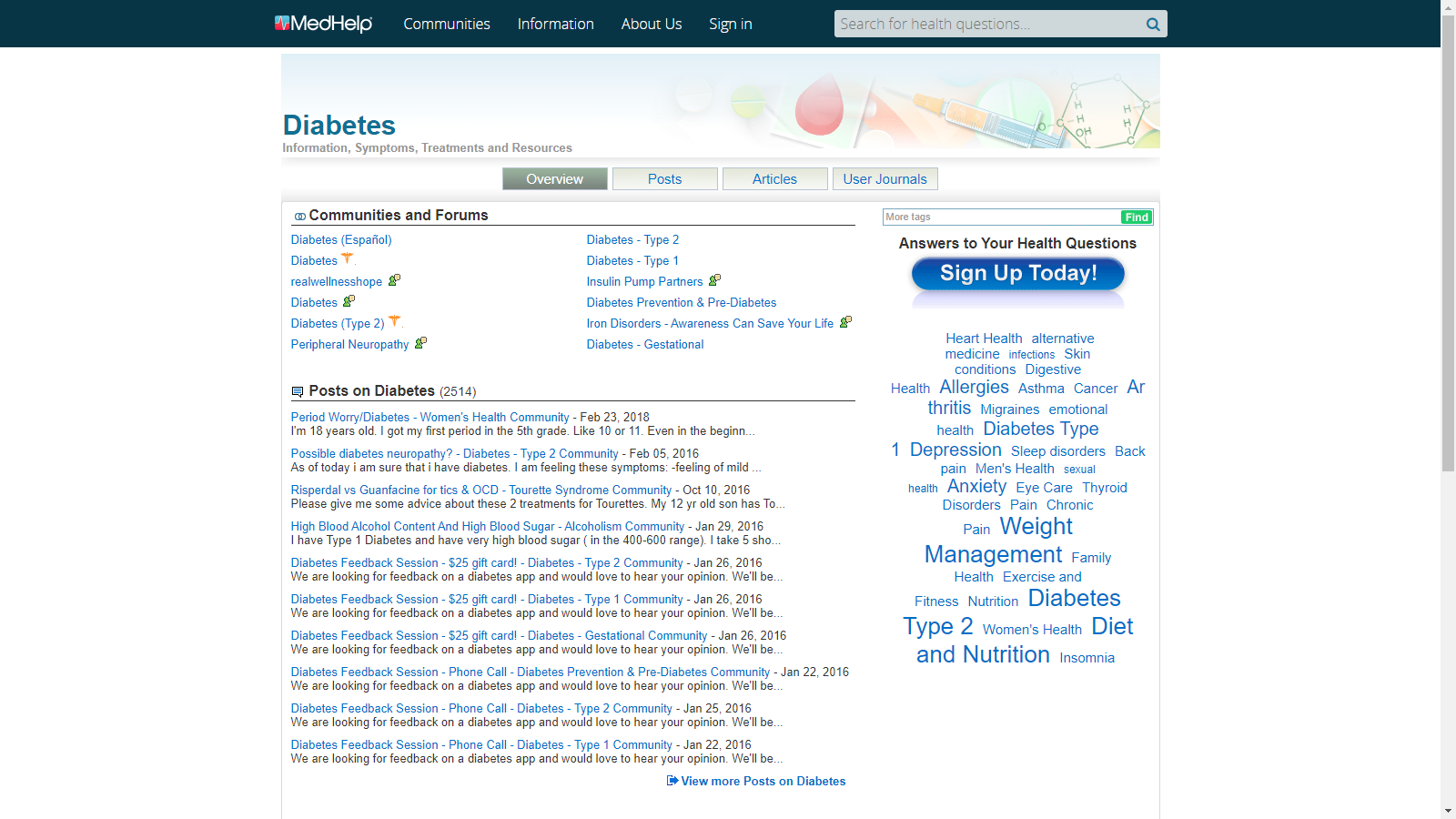
Task: Click the Men's Health tag
Action: tap(1015, 469)
